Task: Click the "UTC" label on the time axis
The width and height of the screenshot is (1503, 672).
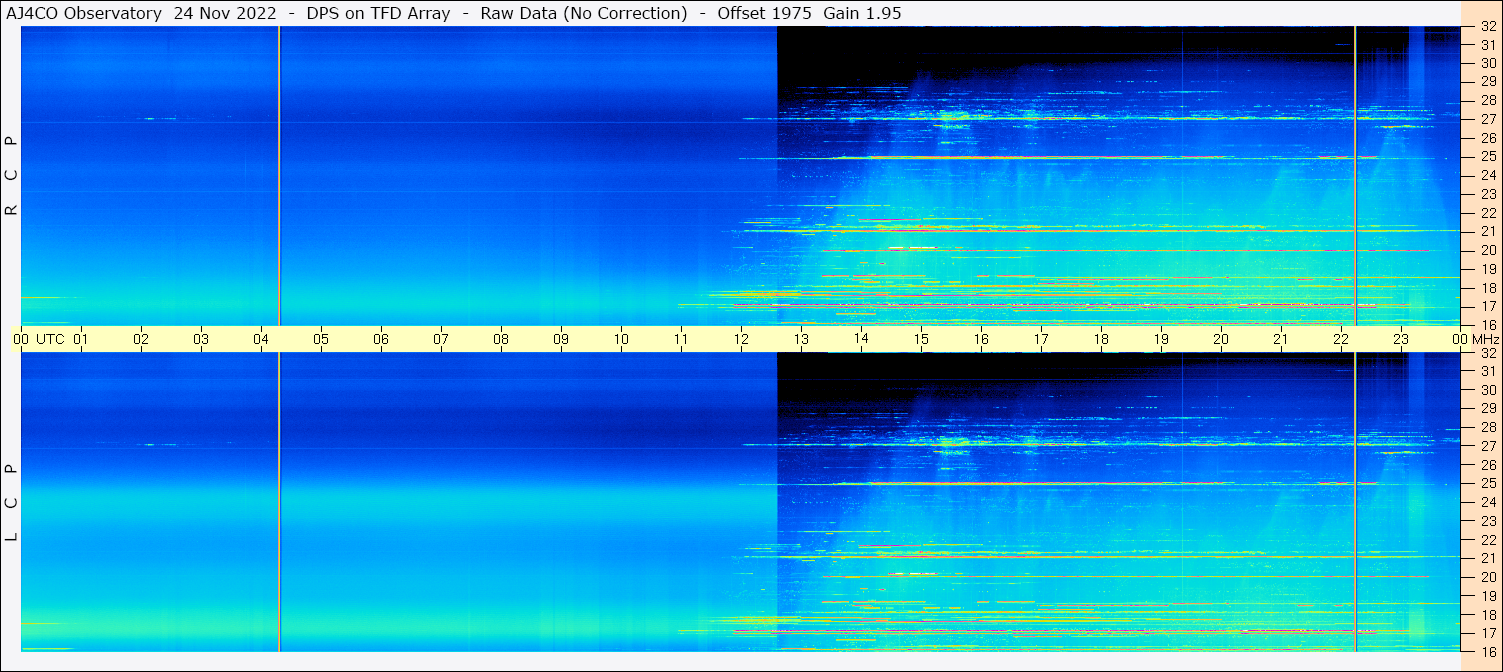Action: [x=50, y=339]
